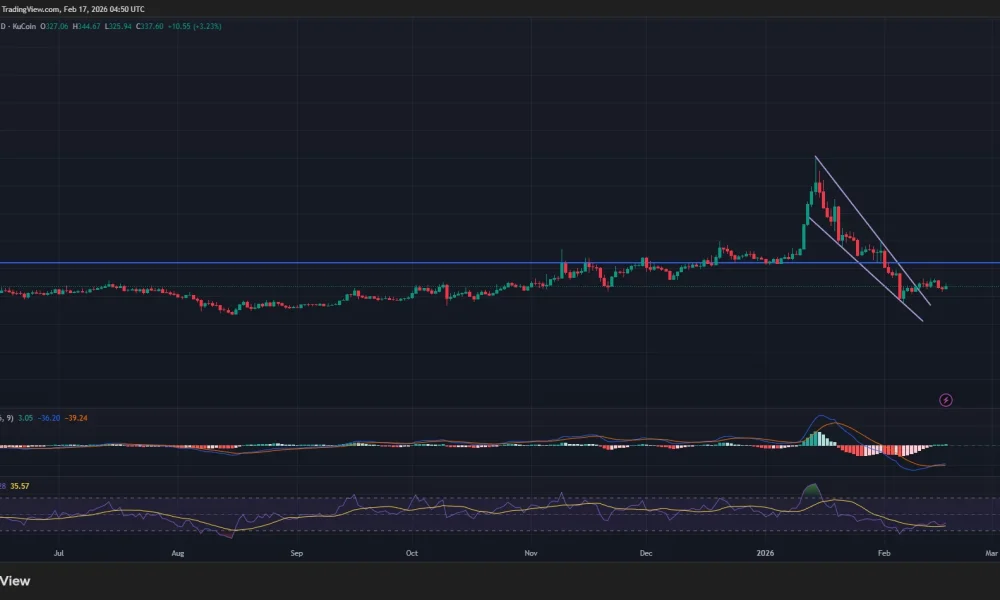Viewport: 1000px width, 600px height.
Task: Click the Feb label on the time axis
Action: click(x=884, y=552)
